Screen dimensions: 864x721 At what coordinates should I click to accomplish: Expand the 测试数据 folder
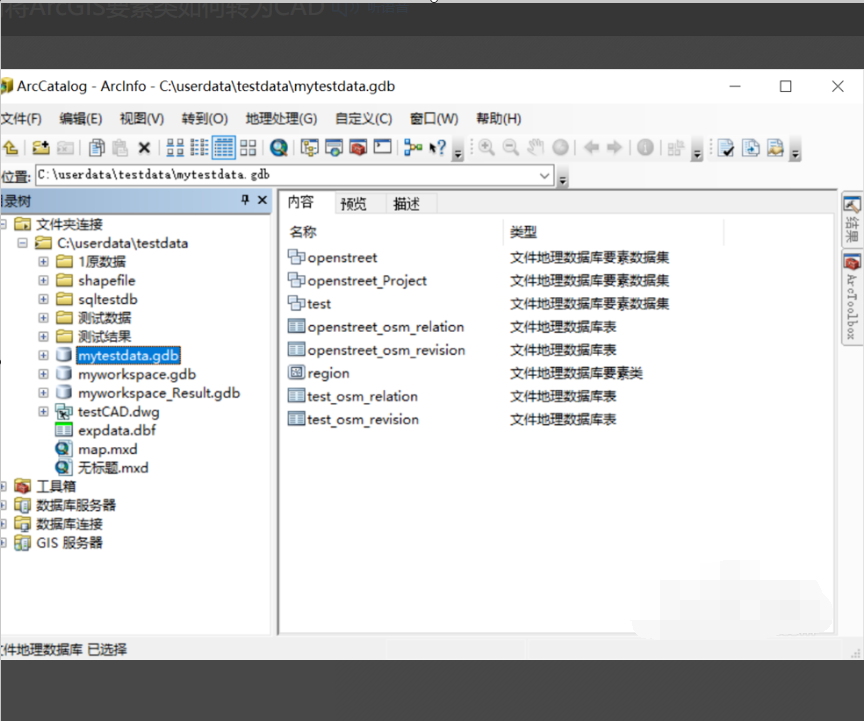[x=43, y=318]
